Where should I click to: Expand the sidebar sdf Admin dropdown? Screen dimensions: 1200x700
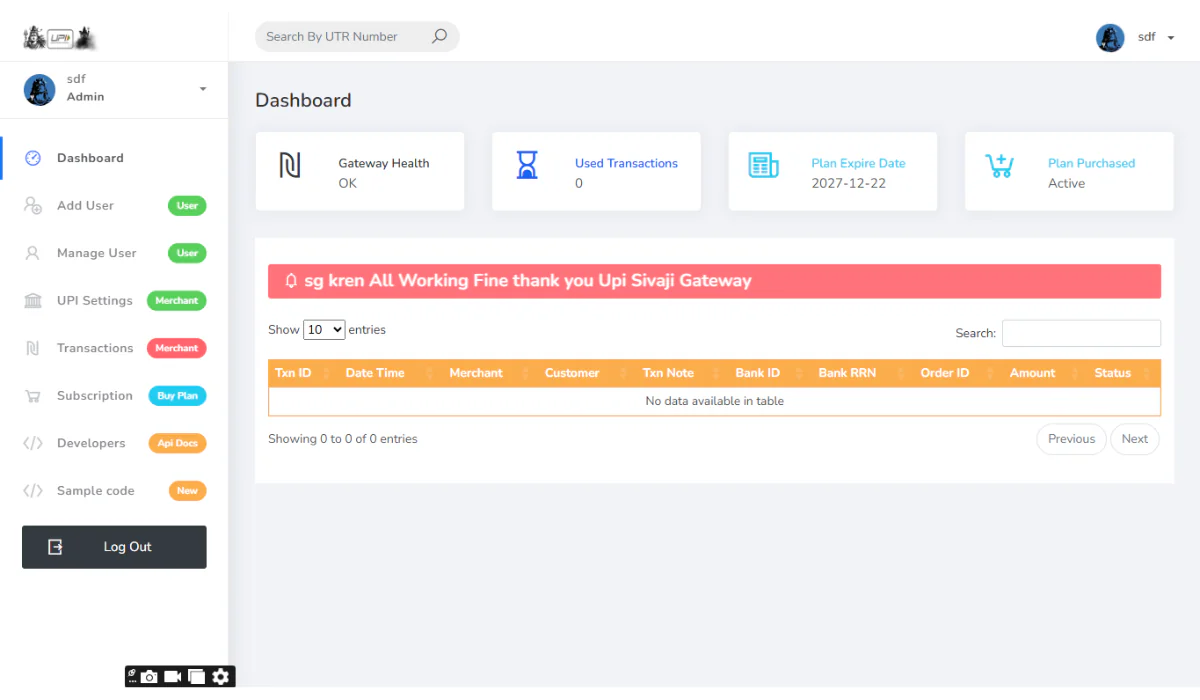click(x=203, y=89)
